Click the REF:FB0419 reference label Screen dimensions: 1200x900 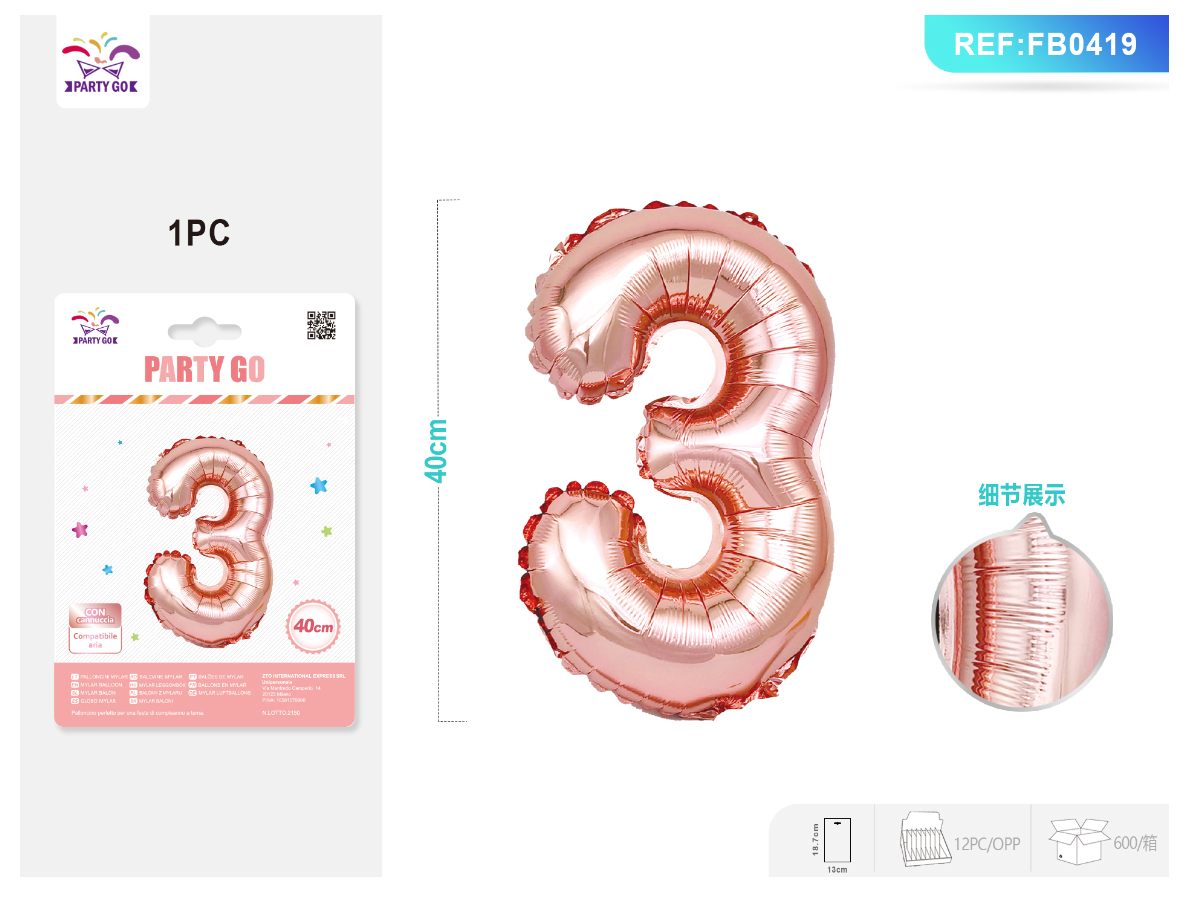[1046, 44]
